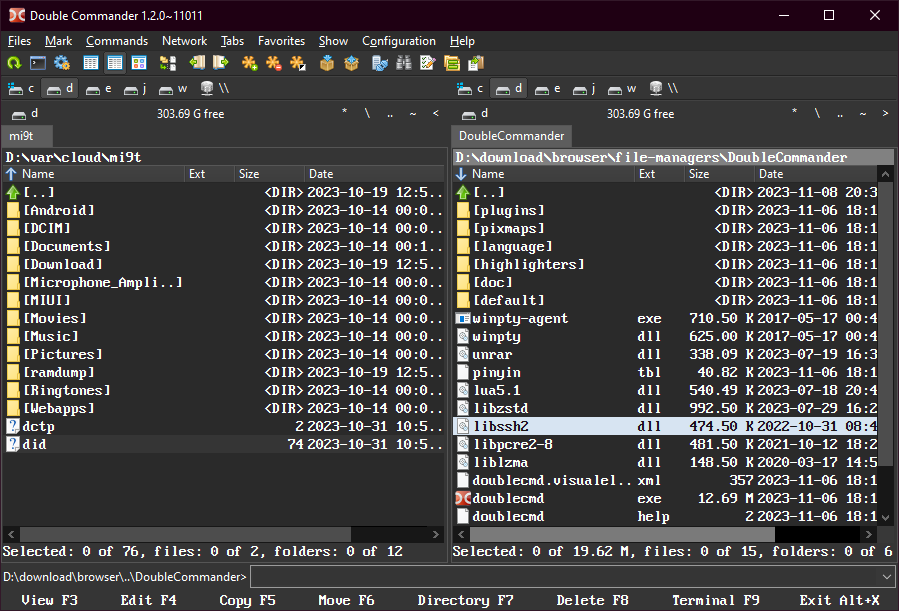The width and height of the screenshot is (899, 611).
Task: Click the Refresh toolbar icon
Action: point(14,63)
